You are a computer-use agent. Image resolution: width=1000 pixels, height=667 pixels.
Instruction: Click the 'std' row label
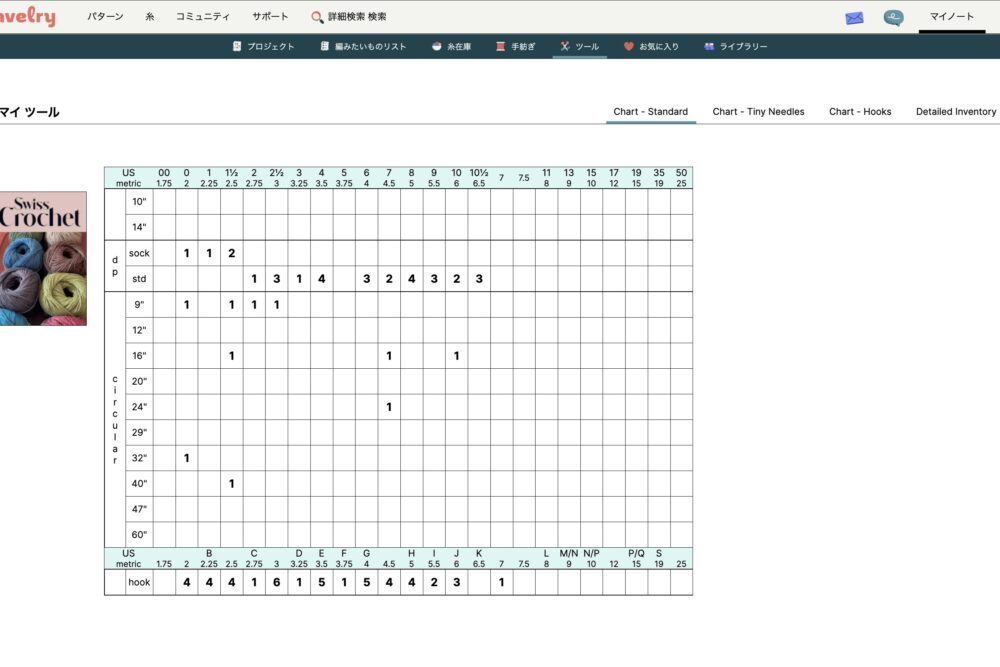pos(139,279)
